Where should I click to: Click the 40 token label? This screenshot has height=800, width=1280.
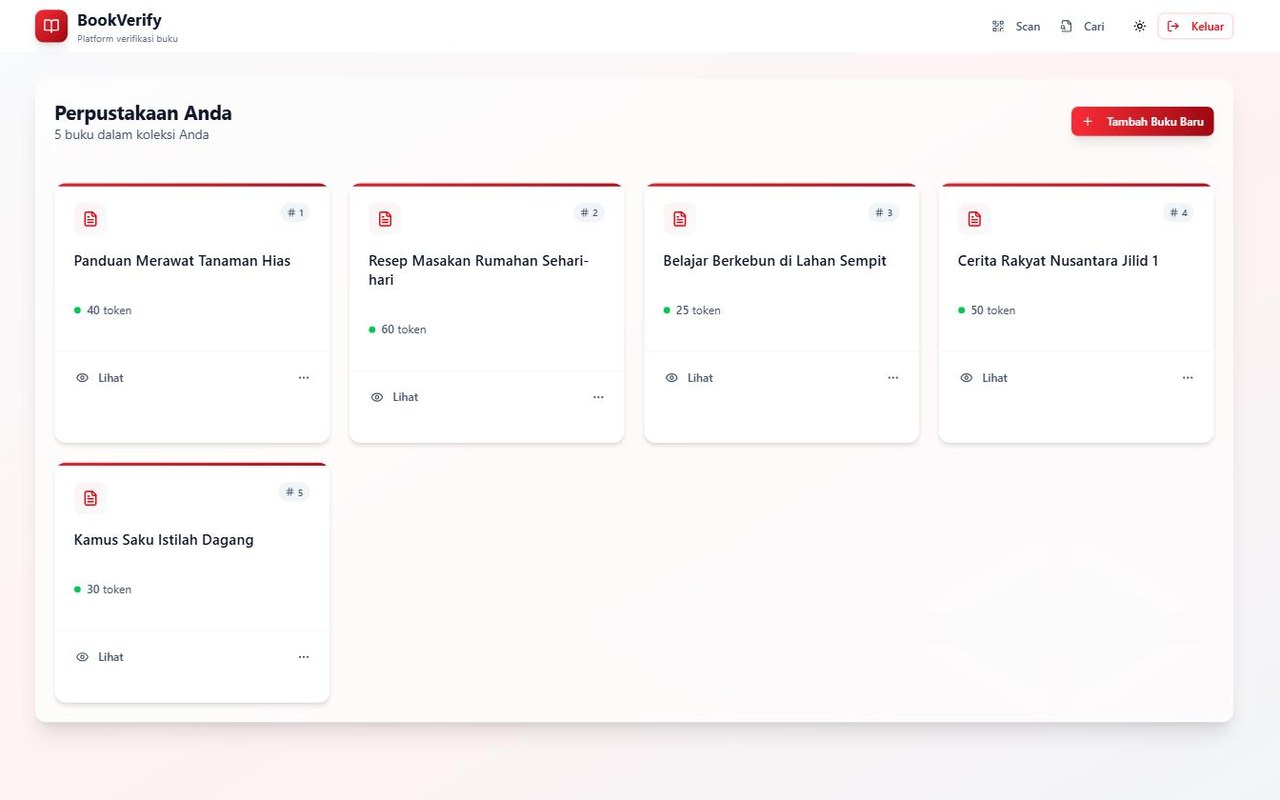point(109,310)
